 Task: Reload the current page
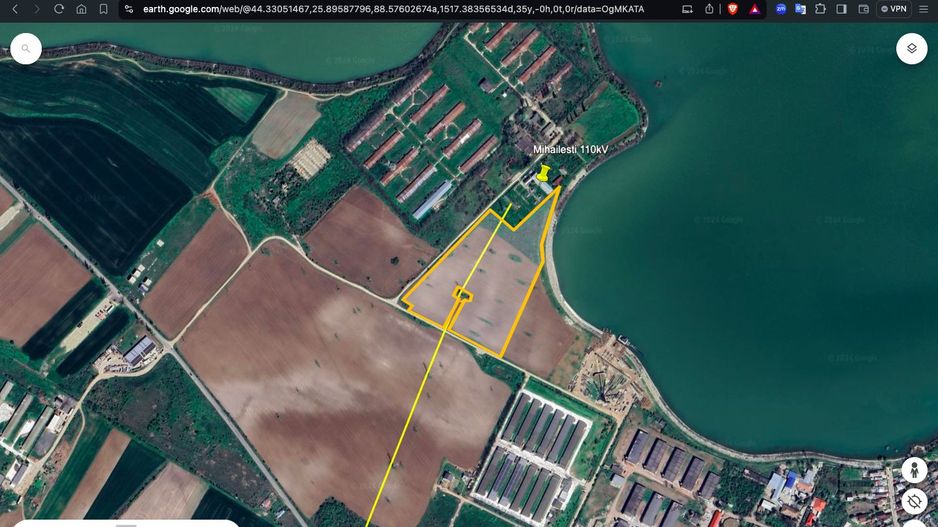(59, 9)
